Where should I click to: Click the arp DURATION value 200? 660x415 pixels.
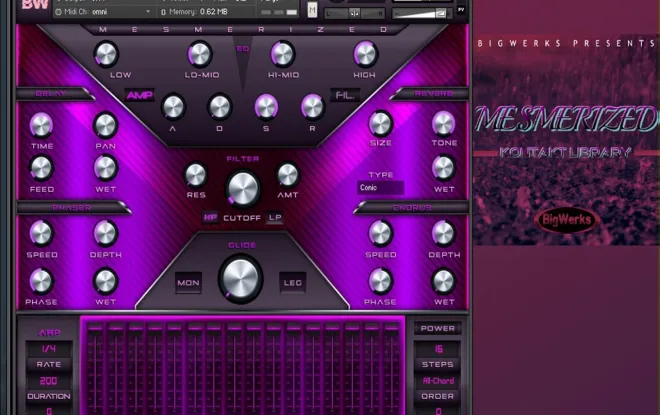pyautogui.click(x=49, y=381)
